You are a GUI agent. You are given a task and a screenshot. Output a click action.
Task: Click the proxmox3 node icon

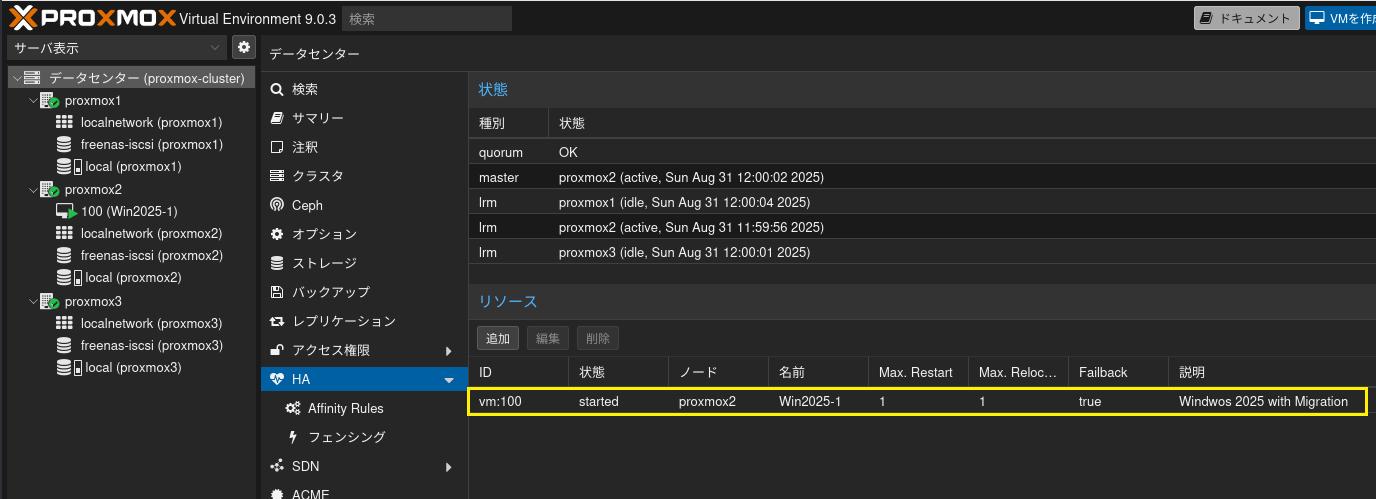point(49,302)
